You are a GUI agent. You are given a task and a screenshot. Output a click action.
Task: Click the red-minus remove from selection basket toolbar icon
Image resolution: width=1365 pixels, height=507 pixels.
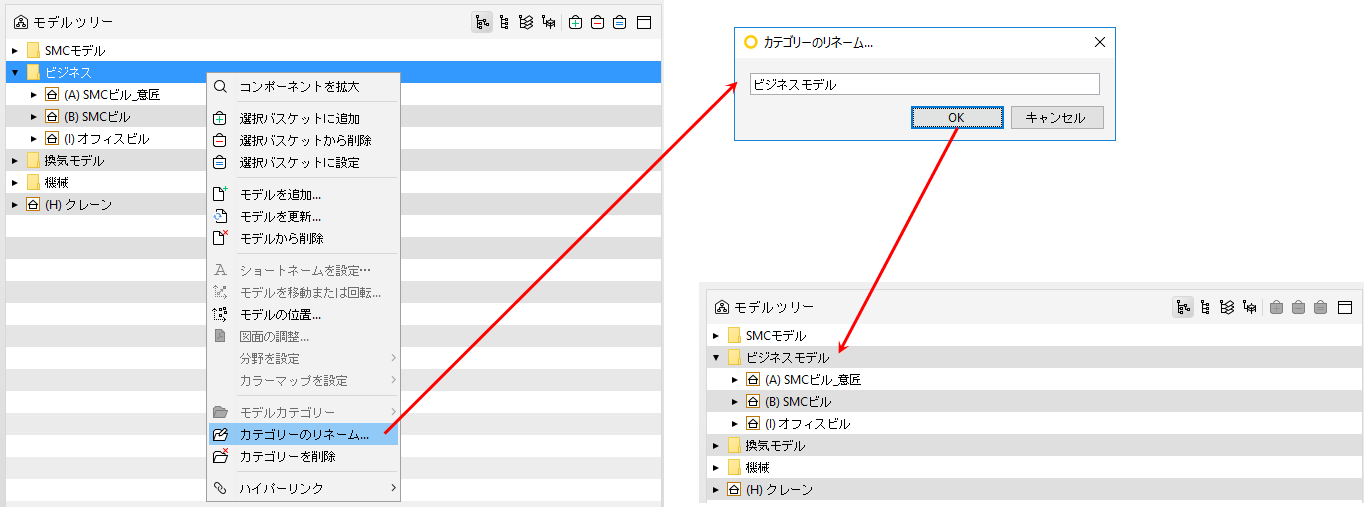click(x=597, y=22)
